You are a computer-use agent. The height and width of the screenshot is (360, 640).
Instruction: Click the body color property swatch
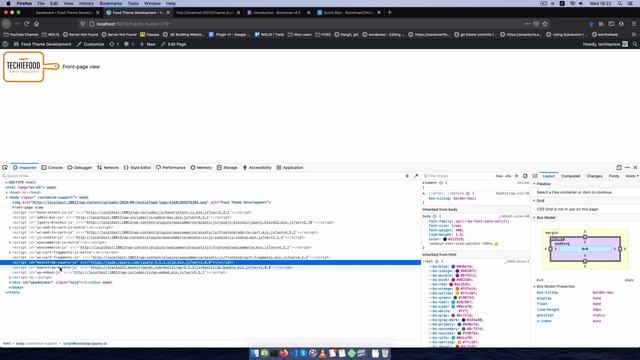tap(445, 239)
